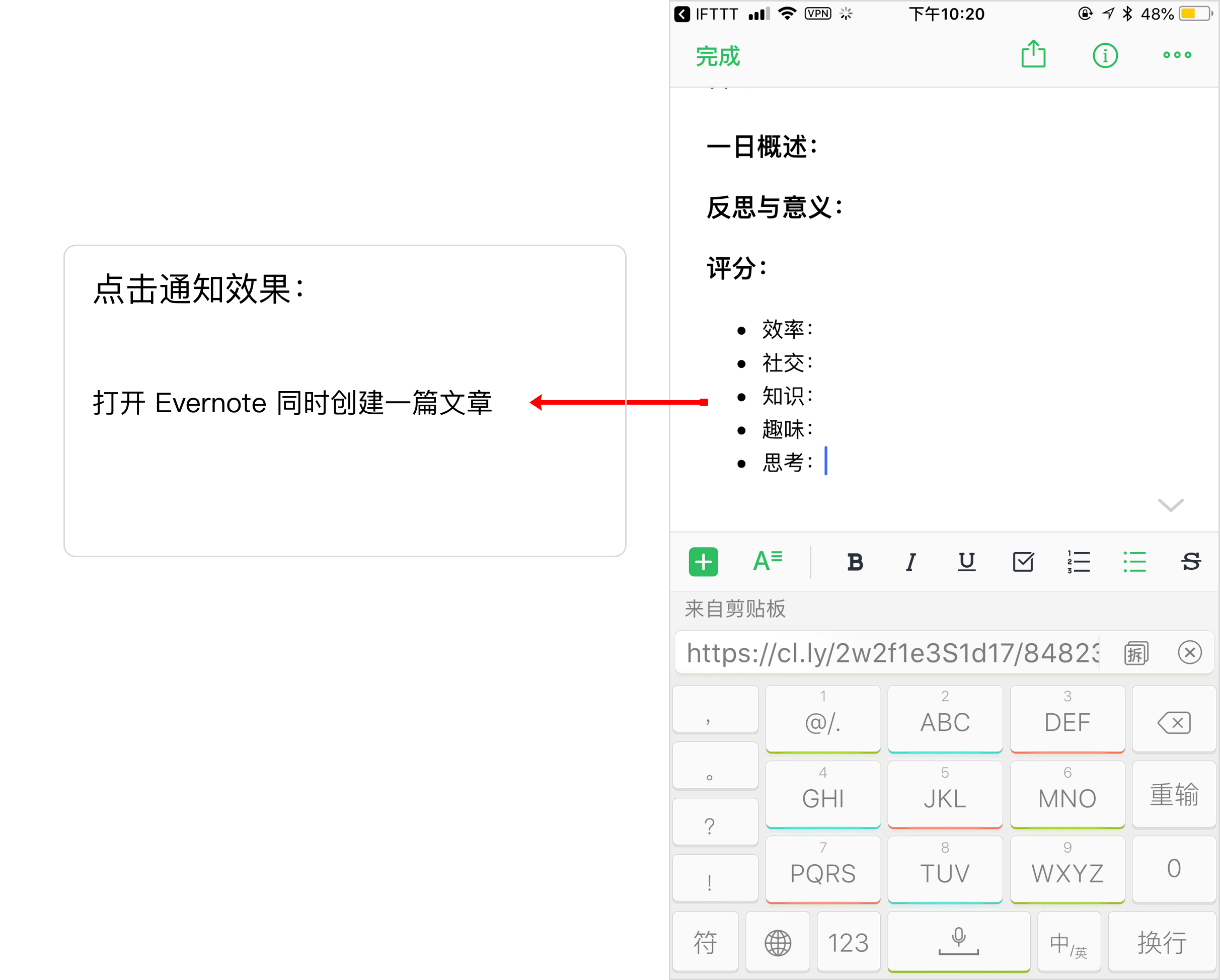The image size is (1220, 980).
Task: Switch keyboards with the globe key
Action: [x=778, y=943]
